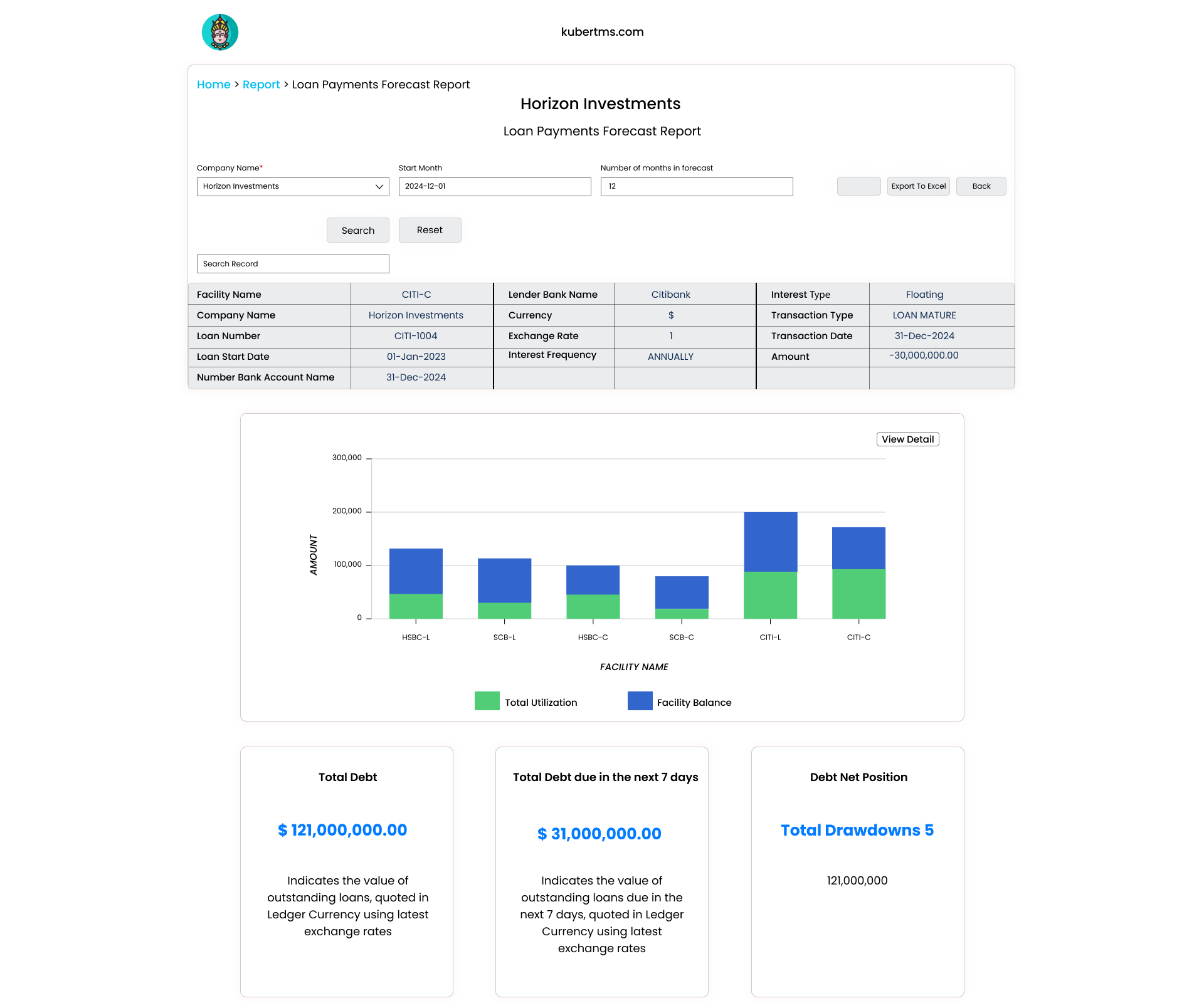Click the blank button beside Export To Excel

point(858,186)
